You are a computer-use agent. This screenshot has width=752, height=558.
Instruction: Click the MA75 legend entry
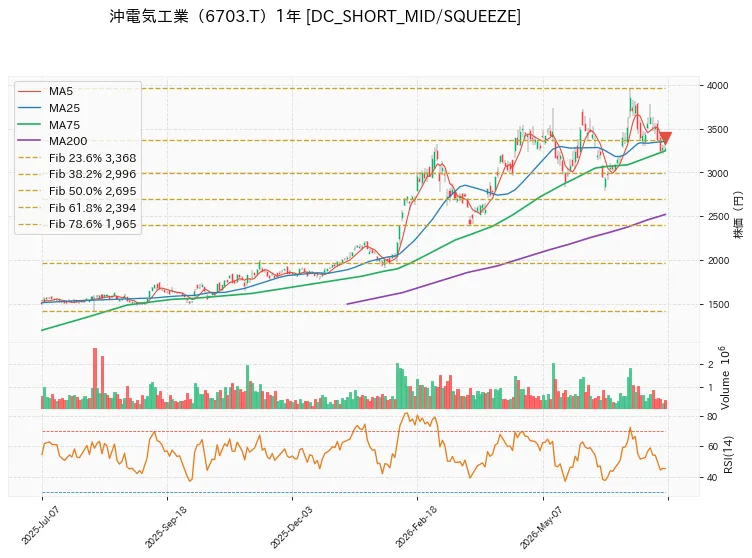click(49, 125)
